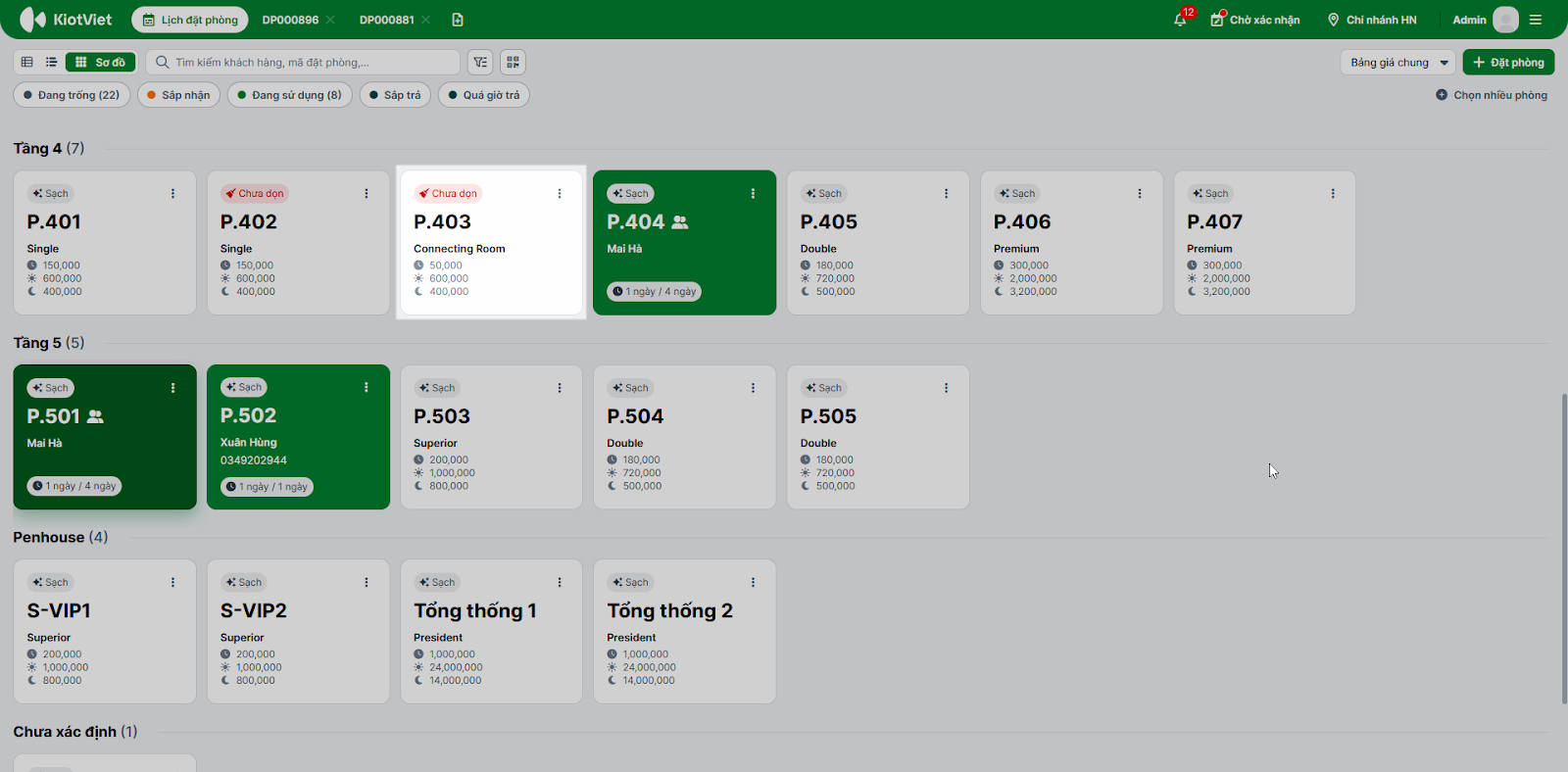Switch to the DP000881 tab
Screen dimensions: 1568x772
tap(386, 20)
